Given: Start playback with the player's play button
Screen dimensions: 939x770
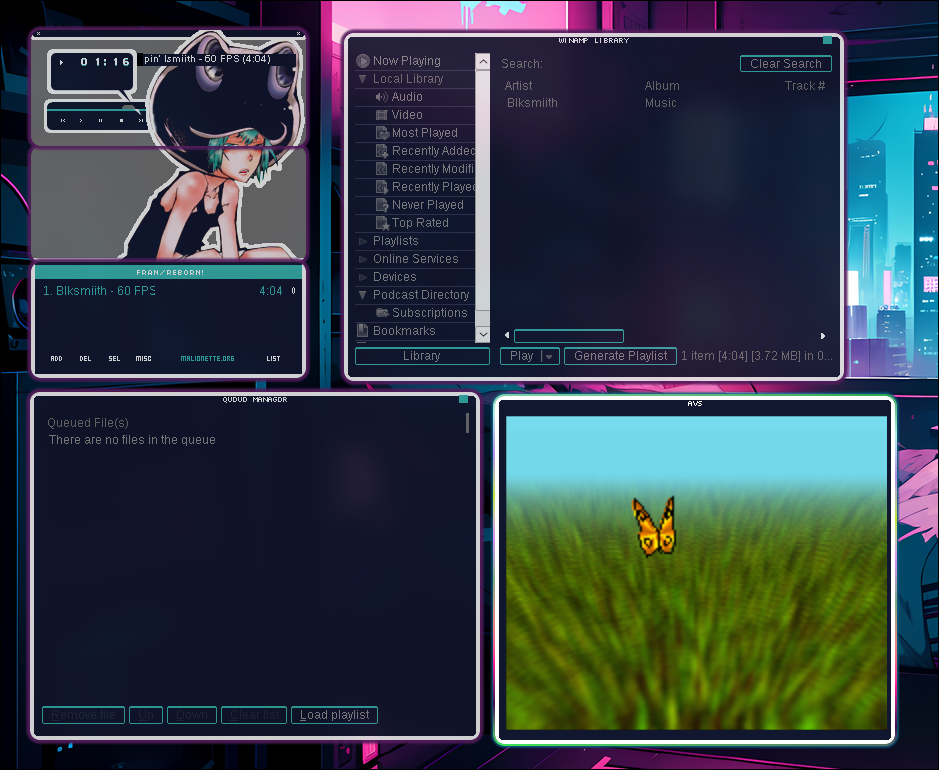Looking at the screenshot, I should click(x=81, y=120).
